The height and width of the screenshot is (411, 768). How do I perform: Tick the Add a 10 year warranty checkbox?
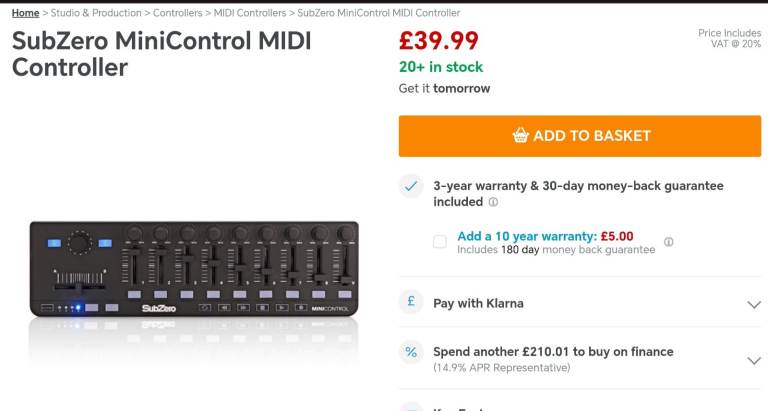[x=440, y=242]
